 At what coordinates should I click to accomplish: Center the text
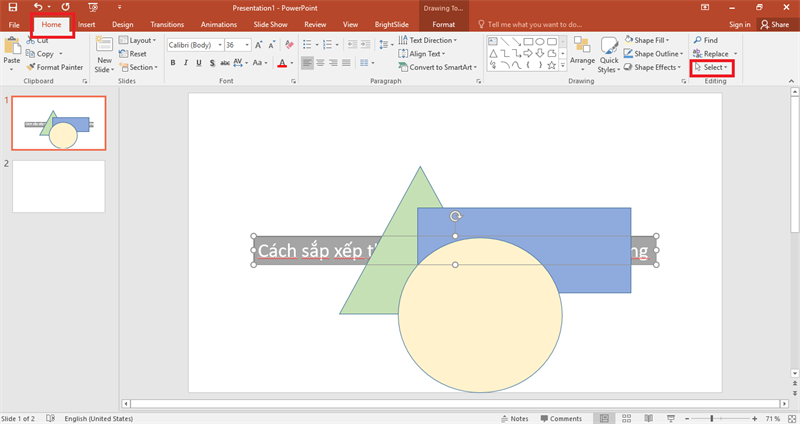pyautogui.click(x=320, y=63)
